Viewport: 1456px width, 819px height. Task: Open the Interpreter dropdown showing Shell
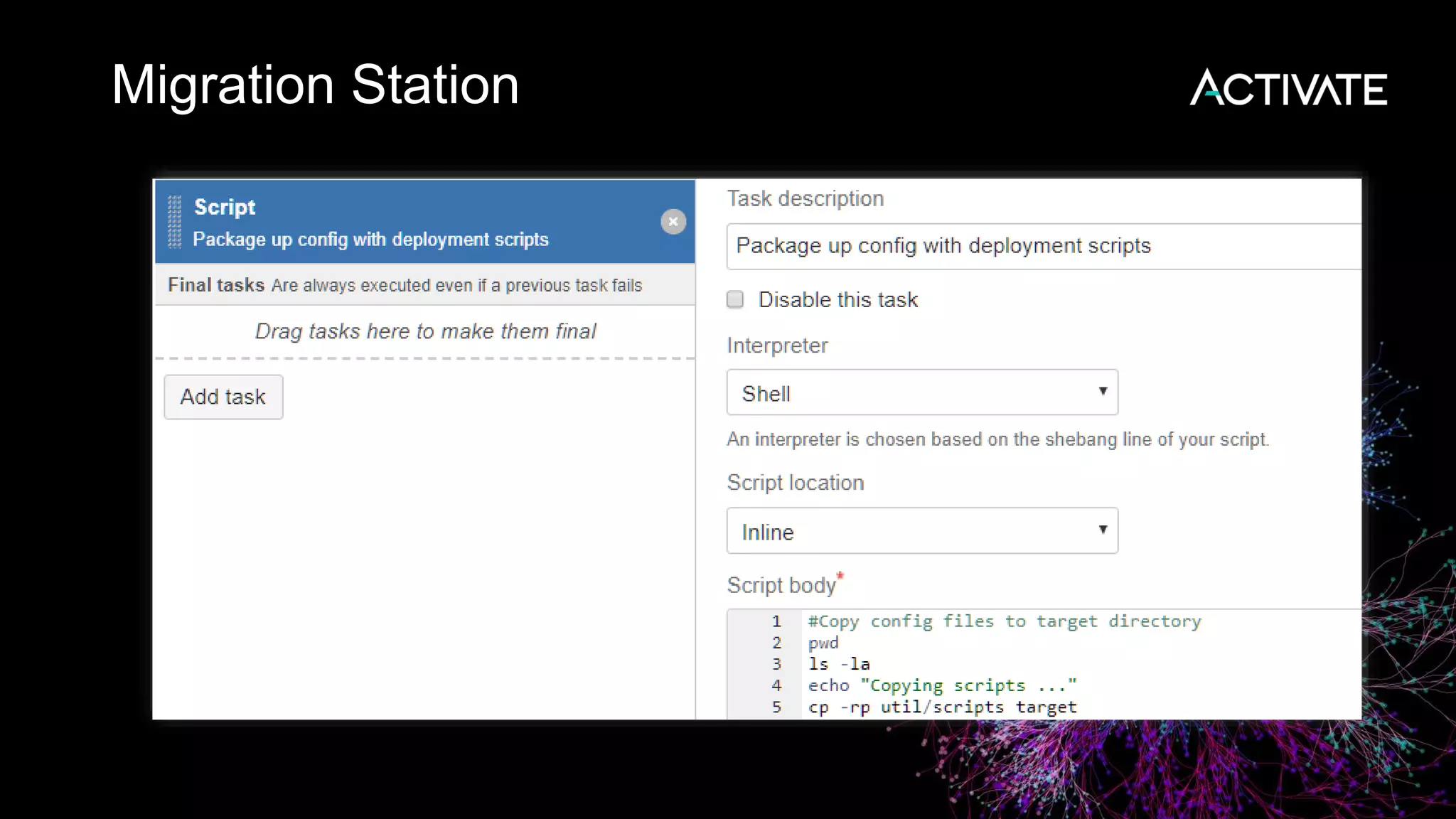pos(922,392)
